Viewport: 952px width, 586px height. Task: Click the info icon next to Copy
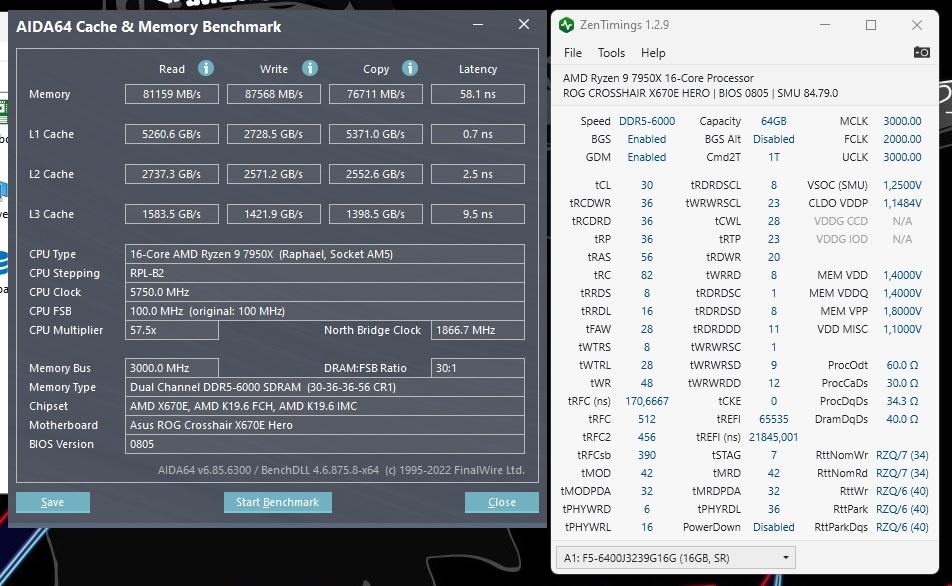click(x=410, y=68)
